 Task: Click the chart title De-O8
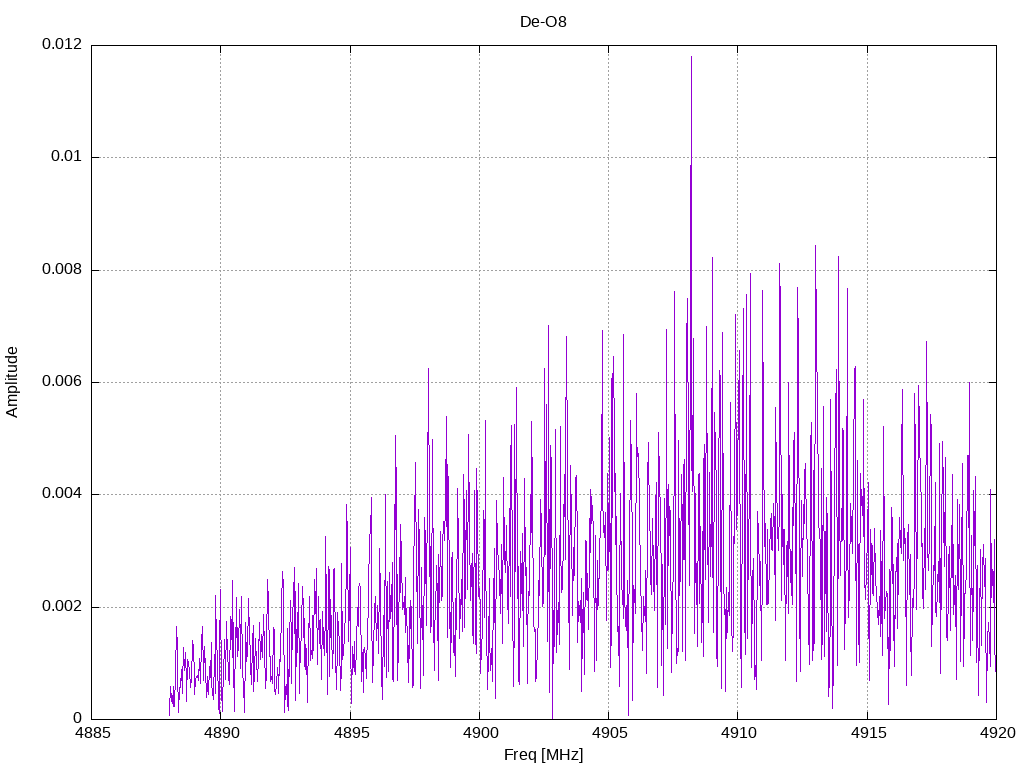(543, 22)
